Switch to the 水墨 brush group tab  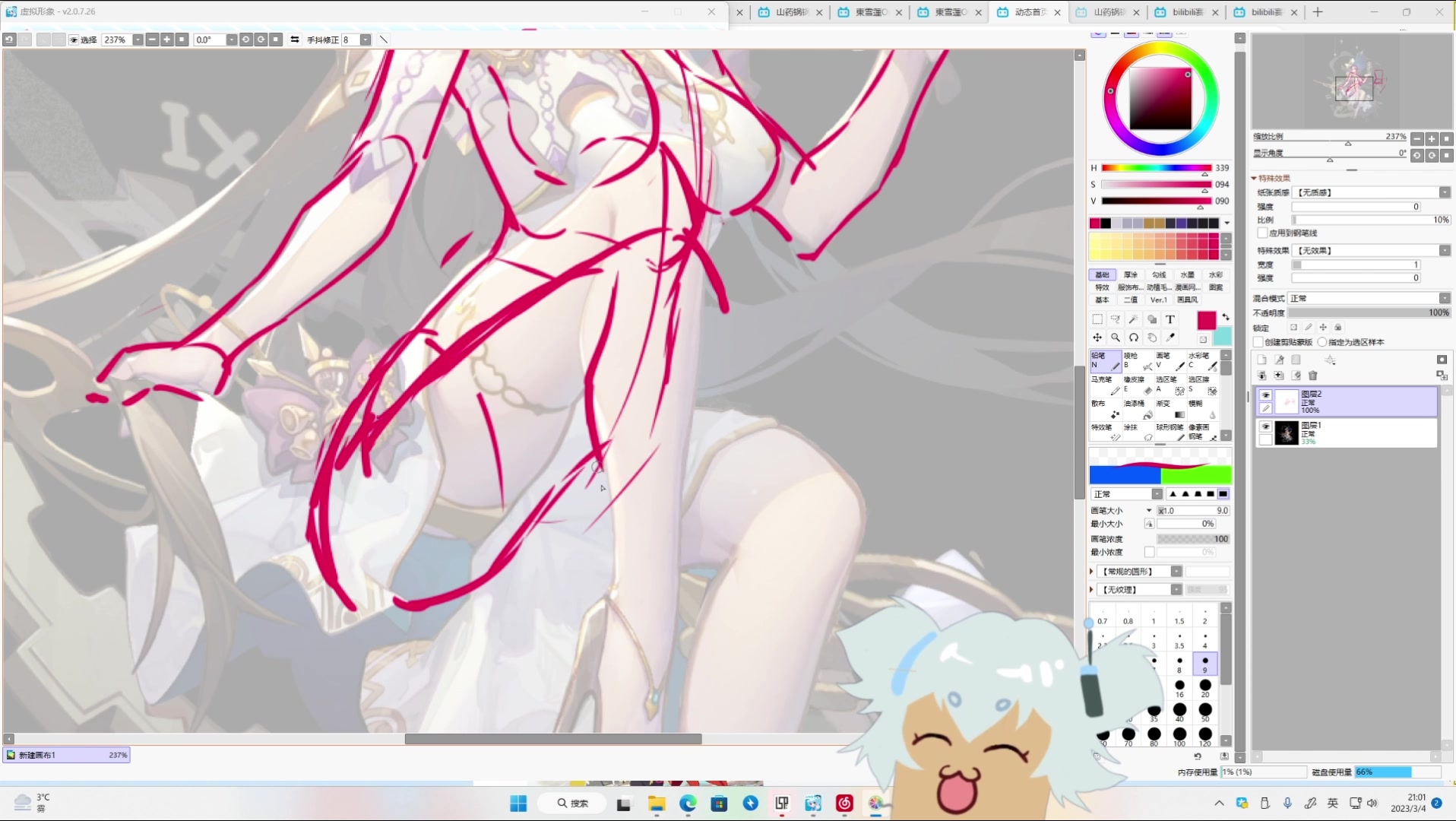(x=1187, y=275)
